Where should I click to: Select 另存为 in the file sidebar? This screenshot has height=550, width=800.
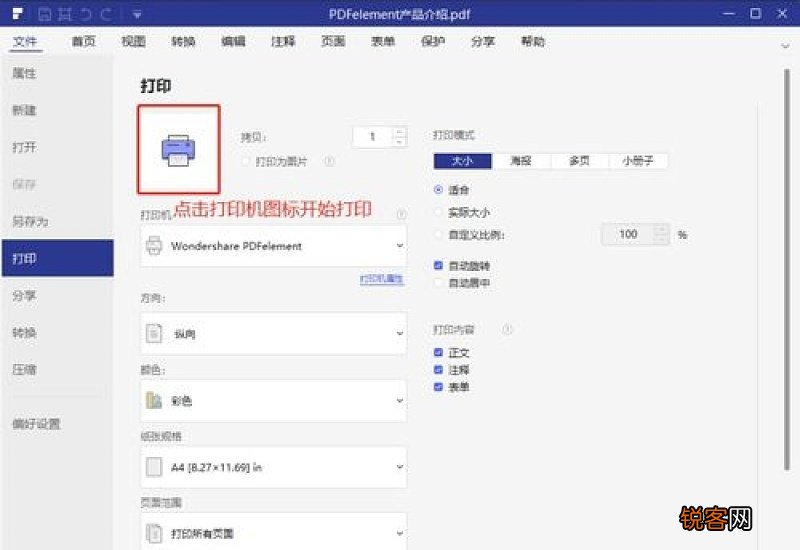pos(58,221)
